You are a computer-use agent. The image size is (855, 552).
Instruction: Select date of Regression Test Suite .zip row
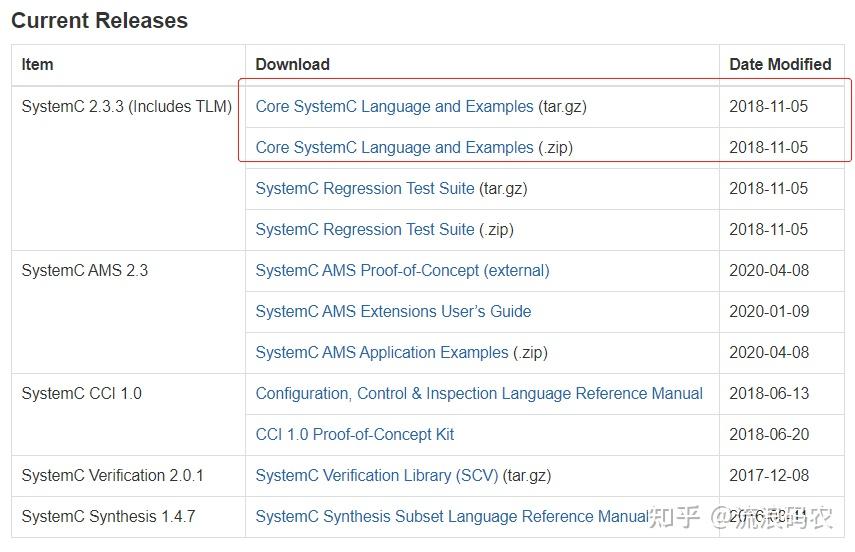768,229
